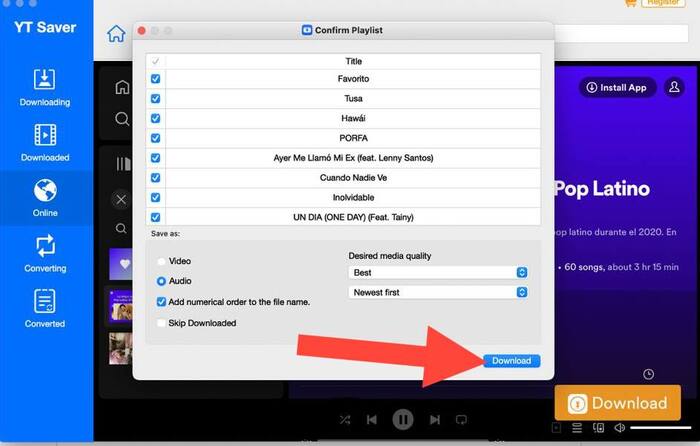Click Spotify search magnifier below home icon
This screenshot has height=446, width=700.
pyautogui.click(x=122, y=119)
